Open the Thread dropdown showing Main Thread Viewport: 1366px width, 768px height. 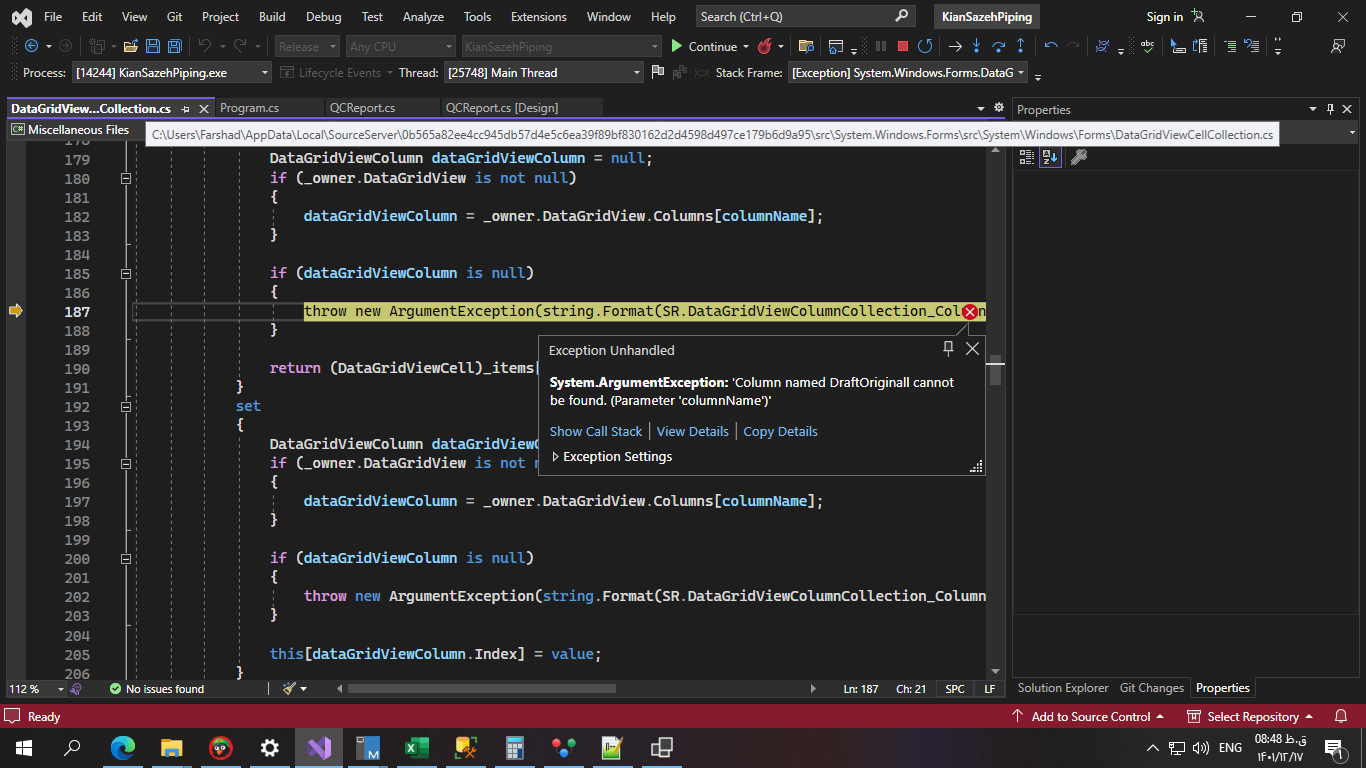pyautogui.click(x=637, y=73)
